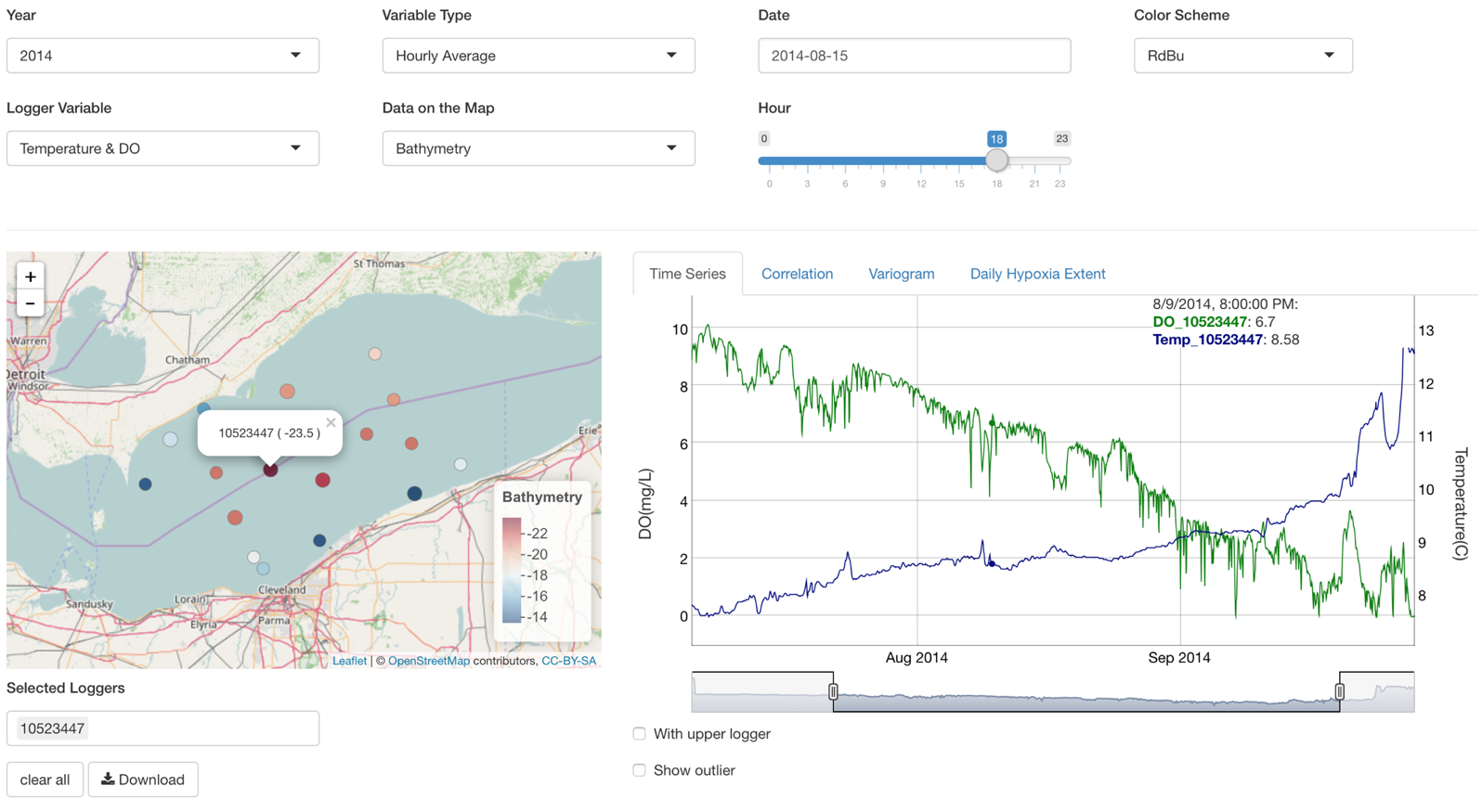This screenshot has height=812, width=1482.
Task: Select the pale logger marker near the top of the lake
Action: click(375, 354)
